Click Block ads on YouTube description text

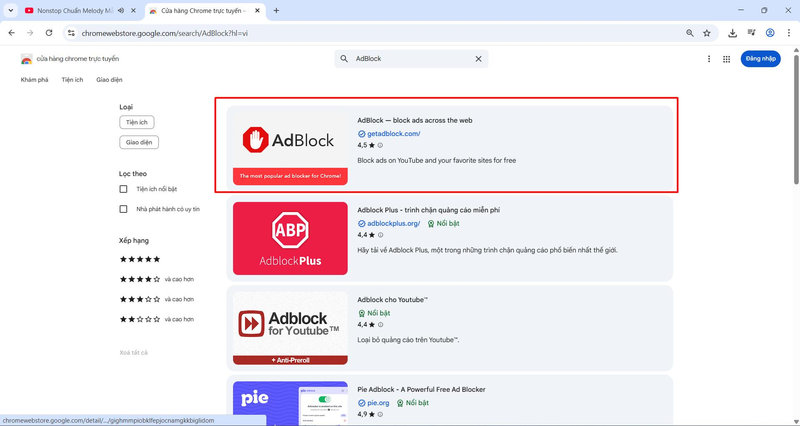point(437,161)
